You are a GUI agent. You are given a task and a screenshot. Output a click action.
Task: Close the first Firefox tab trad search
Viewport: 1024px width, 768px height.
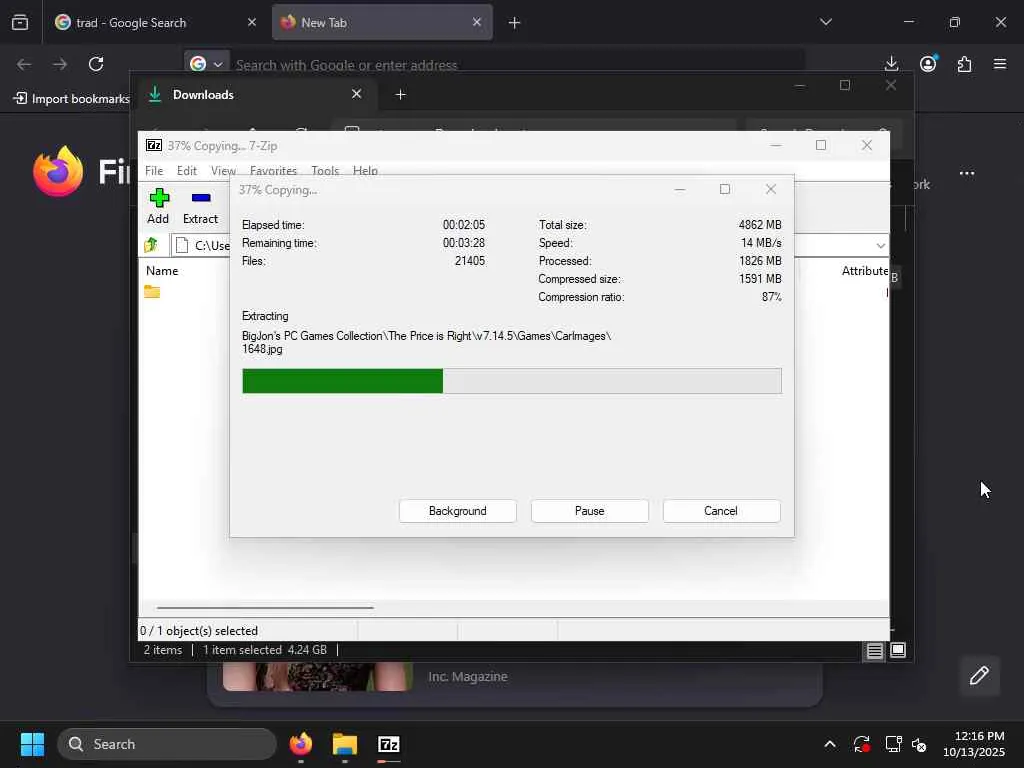pos(251,22)
